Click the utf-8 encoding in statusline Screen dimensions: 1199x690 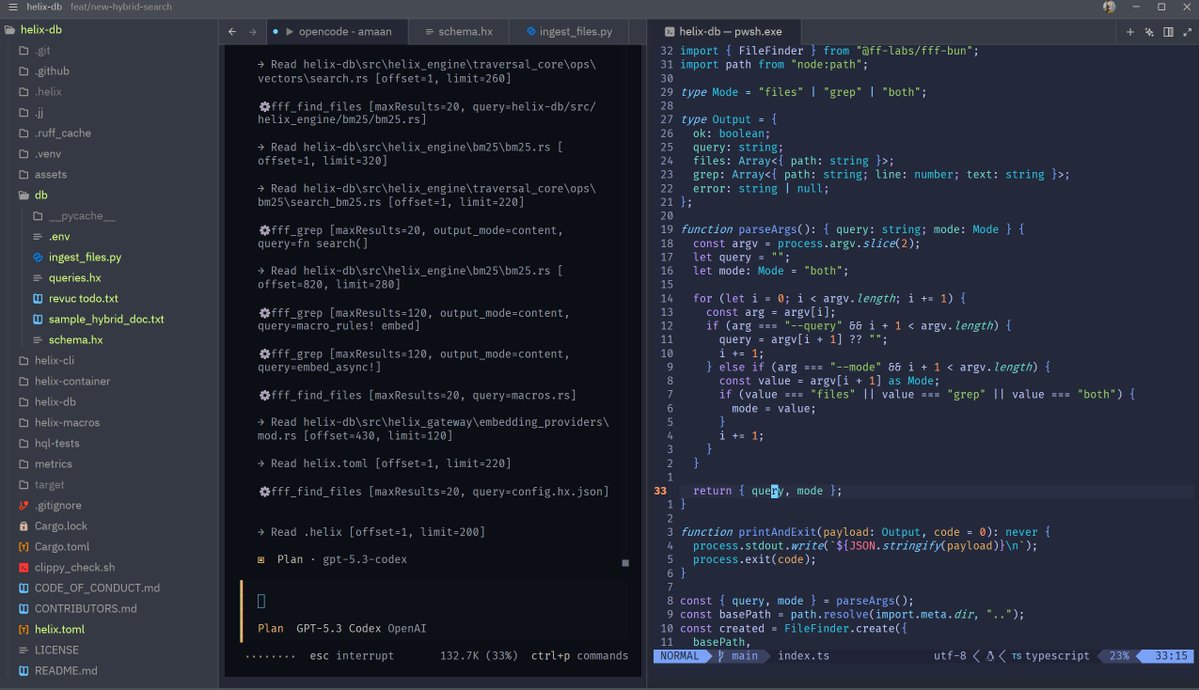(950, 656)
